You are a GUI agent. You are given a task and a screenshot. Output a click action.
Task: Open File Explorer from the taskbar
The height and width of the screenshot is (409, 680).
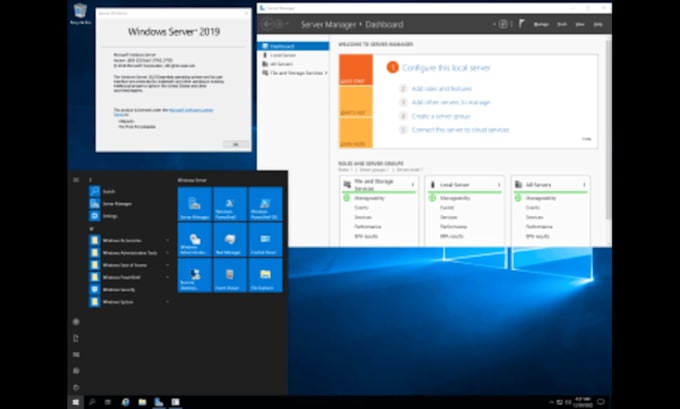coord(142,402)
